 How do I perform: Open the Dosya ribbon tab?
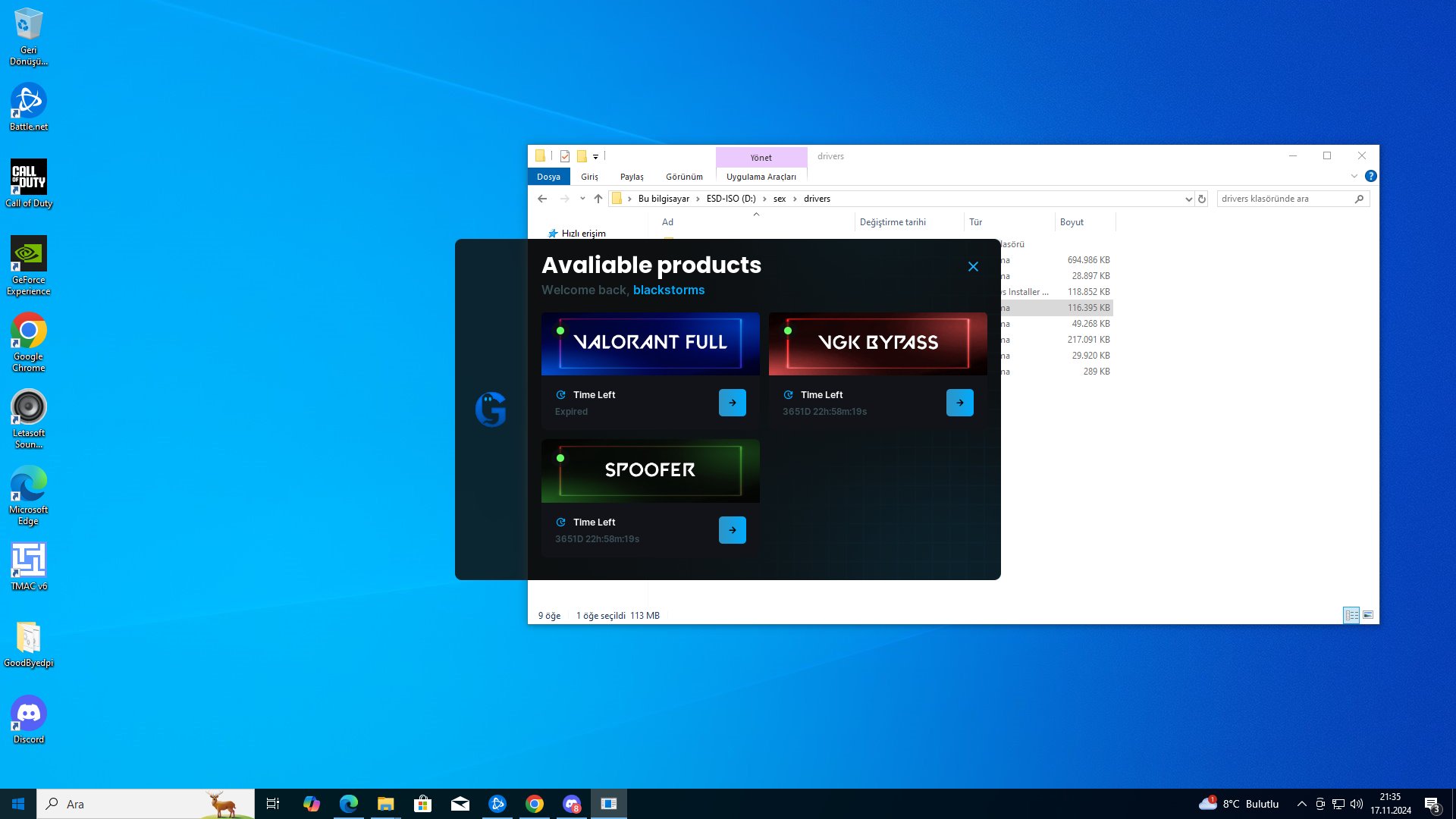click(548, 177)
